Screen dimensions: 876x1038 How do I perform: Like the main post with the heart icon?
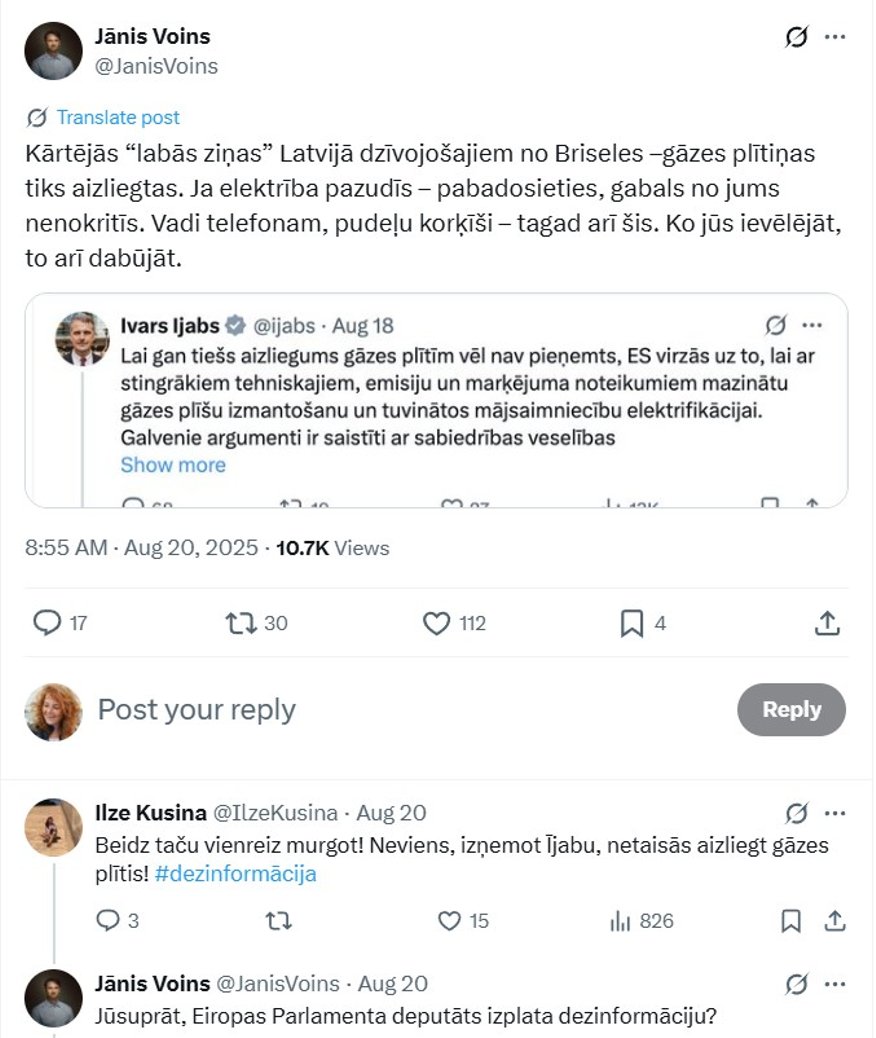pyautogui.click(x=437, y=623)
